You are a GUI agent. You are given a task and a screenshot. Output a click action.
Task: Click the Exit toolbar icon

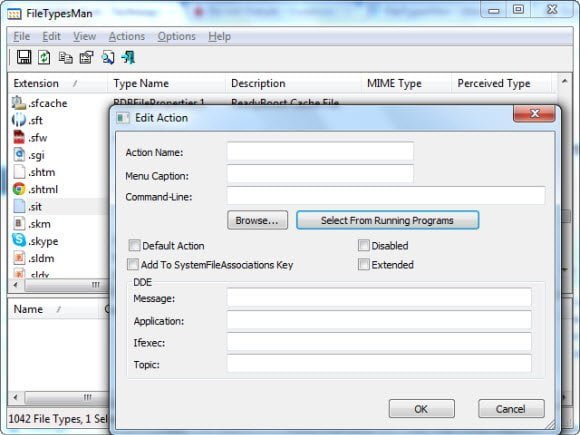[x=128, y=57]
